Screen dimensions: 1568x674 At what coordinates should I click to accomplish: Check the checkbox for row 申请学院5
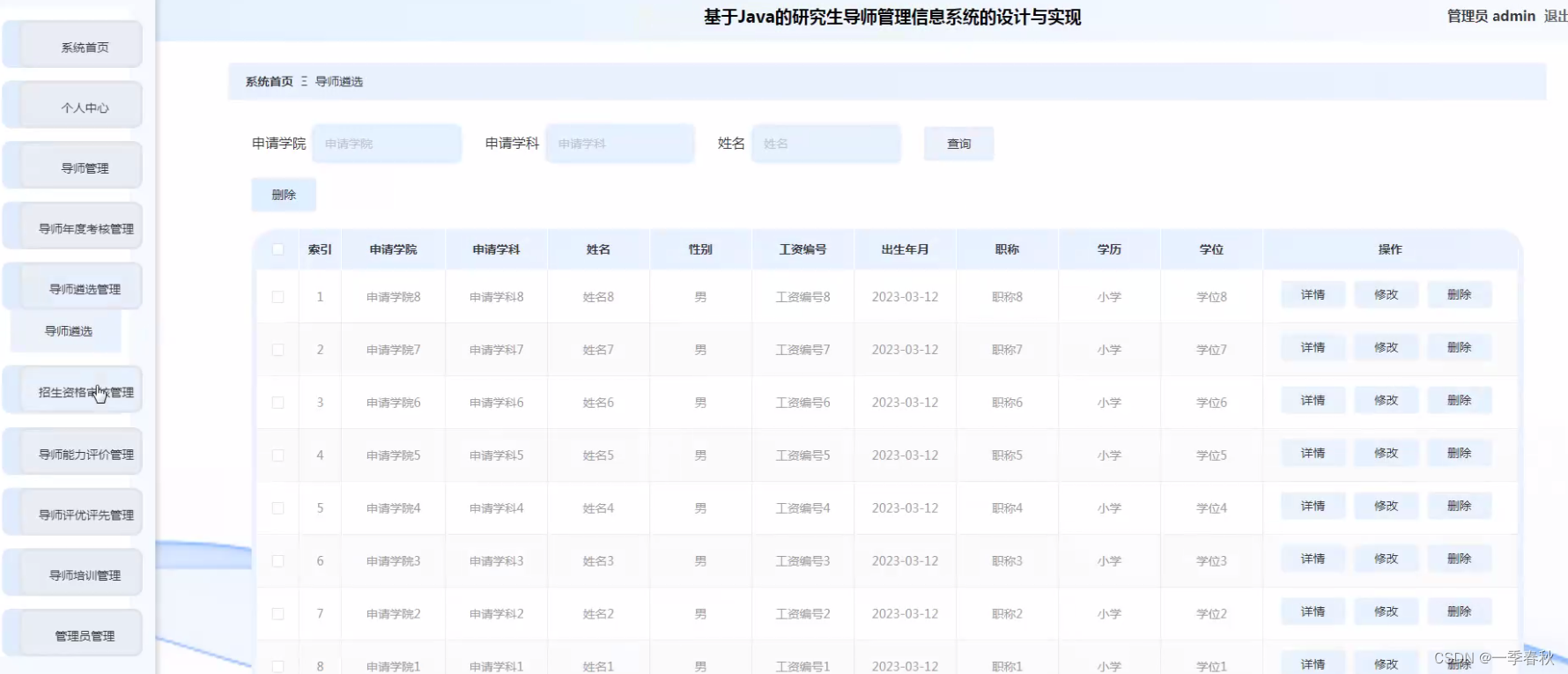point(277,456)
